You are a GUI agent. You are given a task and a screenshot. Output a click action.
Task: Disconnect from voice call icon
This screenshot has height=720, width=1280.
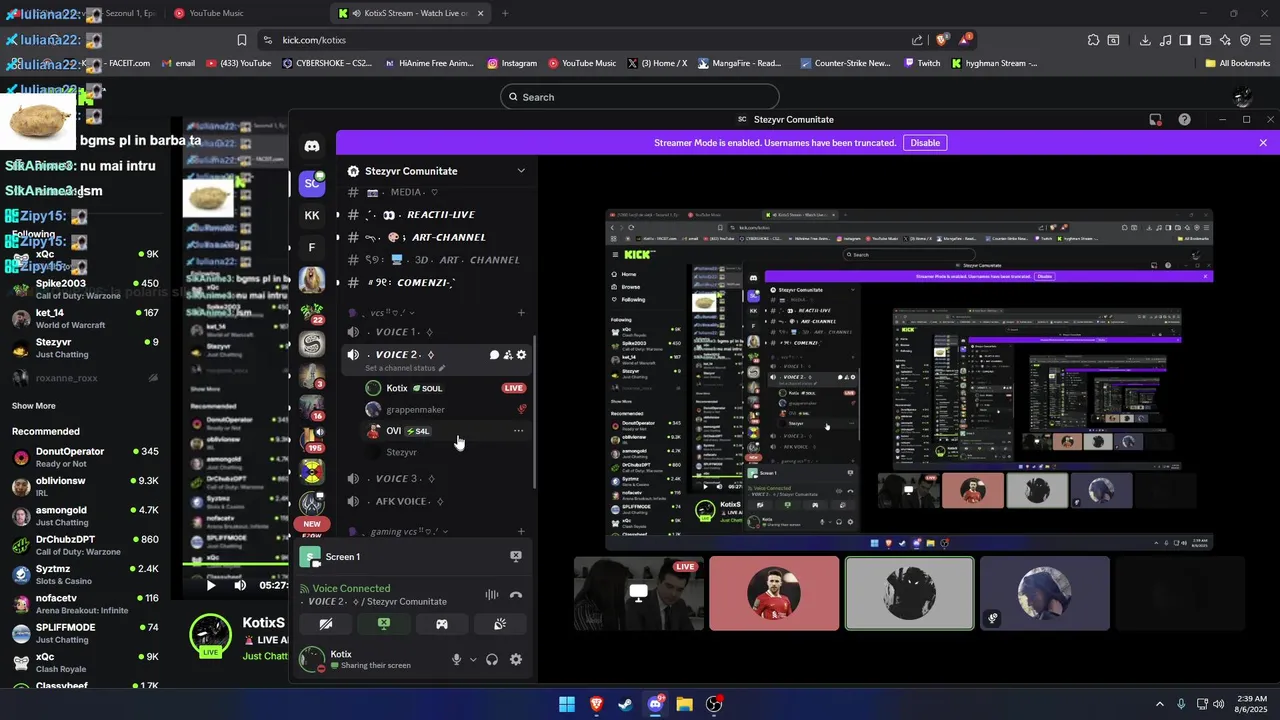click(516, 595)
